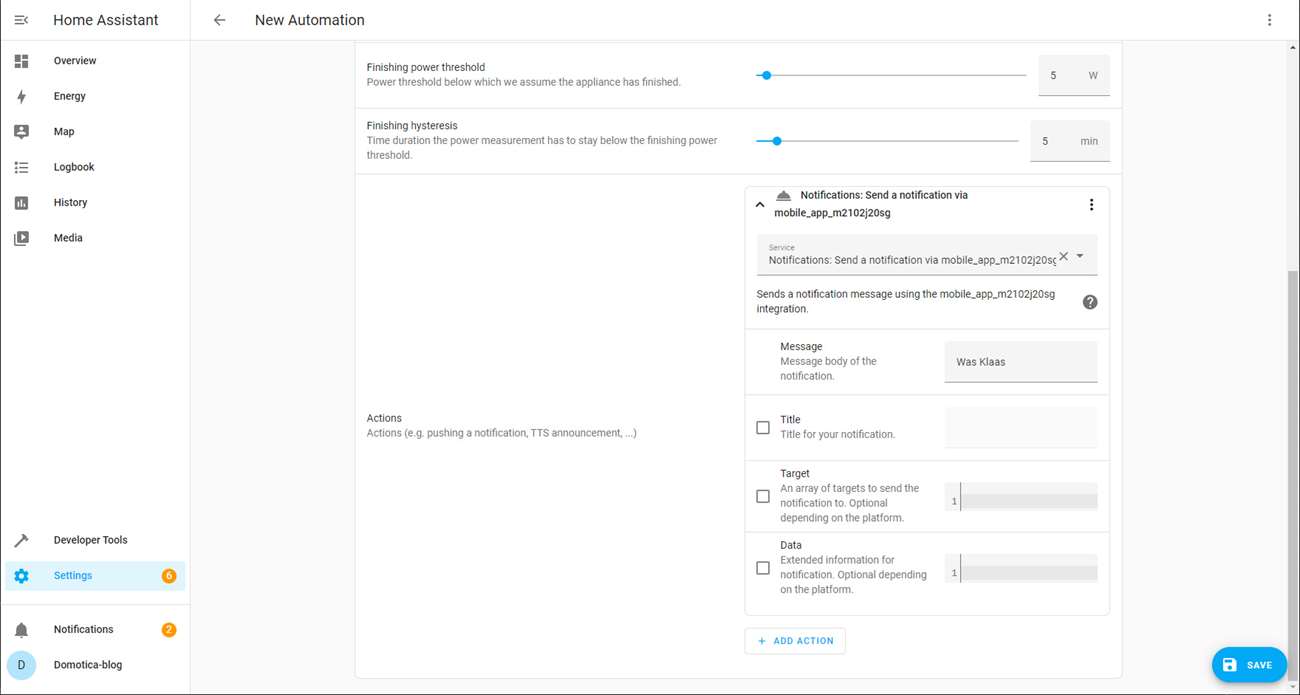The width and height of the screenshot is (1300, 695).
Task: Click the Finishing power threshold slider handle
Action: click(x=766, y=75)
